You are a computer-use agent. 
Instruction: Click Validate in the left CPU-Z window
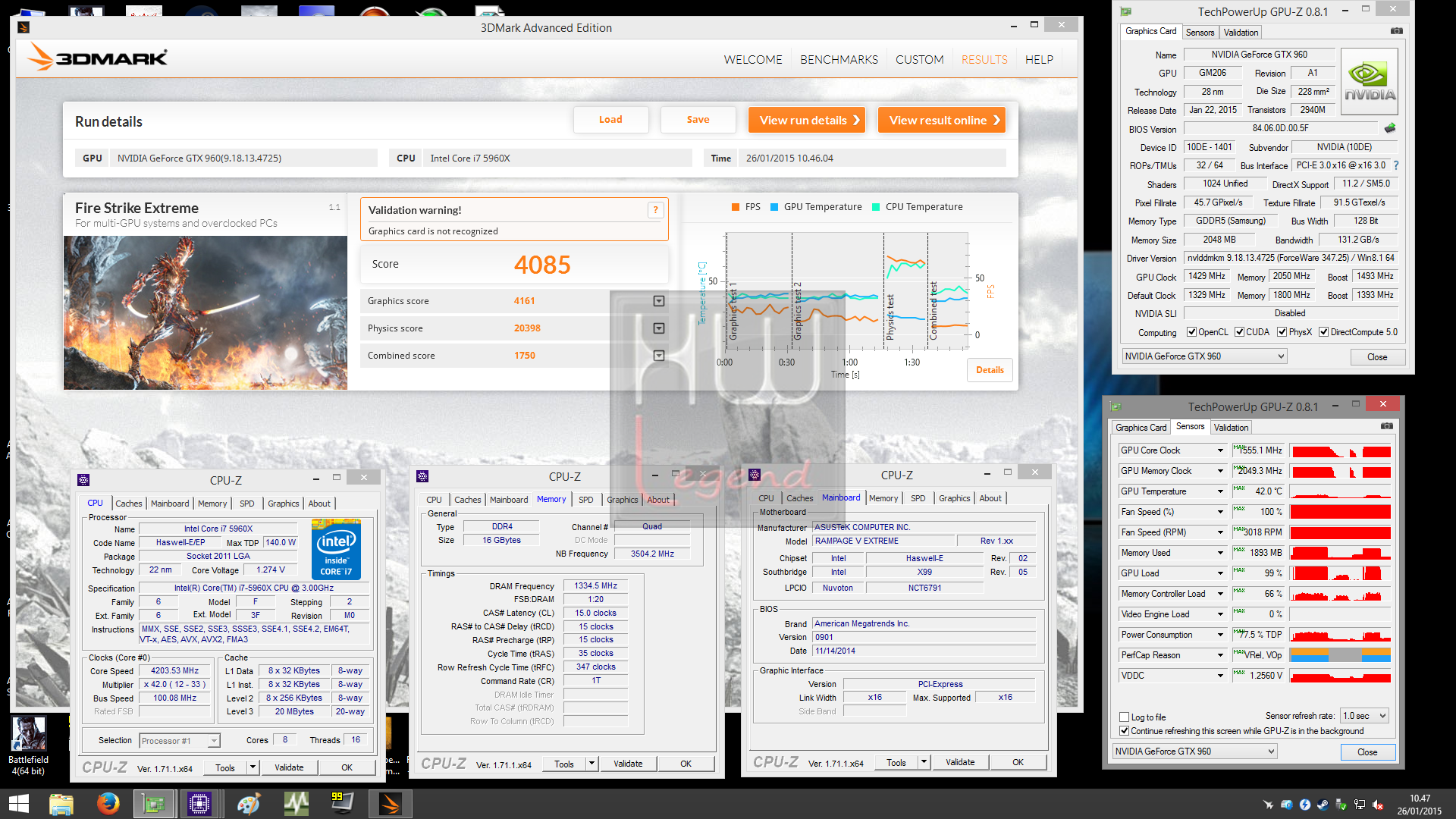click(289, 767)
